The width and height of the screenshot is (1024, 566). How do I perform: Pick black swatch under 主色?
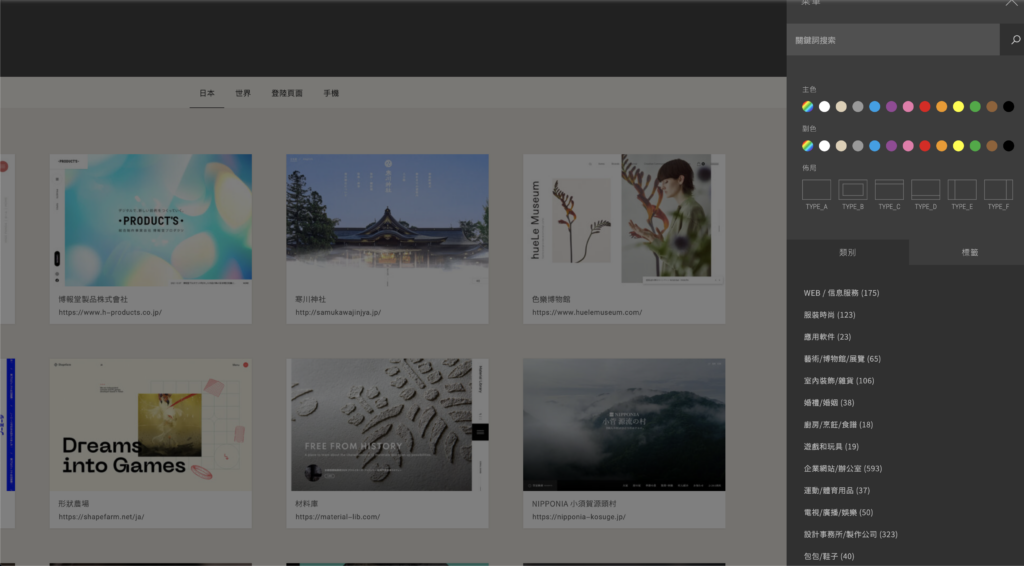1008,106
